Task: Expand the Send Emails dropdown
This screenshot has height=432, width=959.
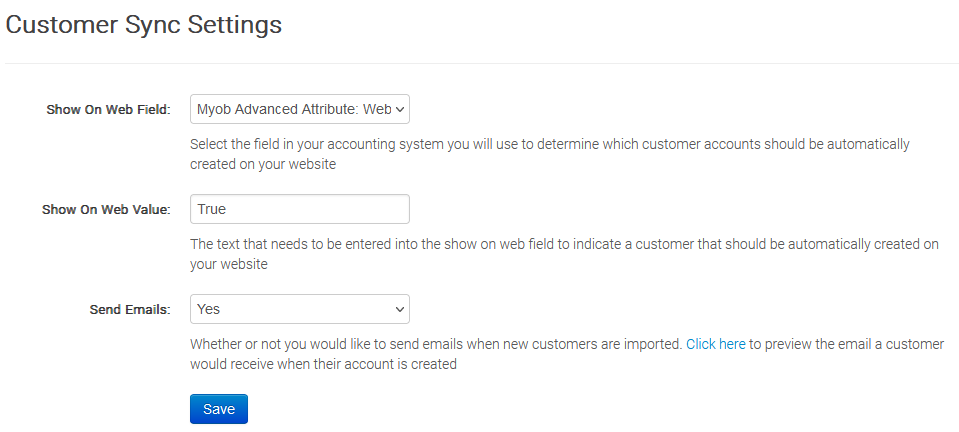Action: pyautogui.click(x=299, y=309)
